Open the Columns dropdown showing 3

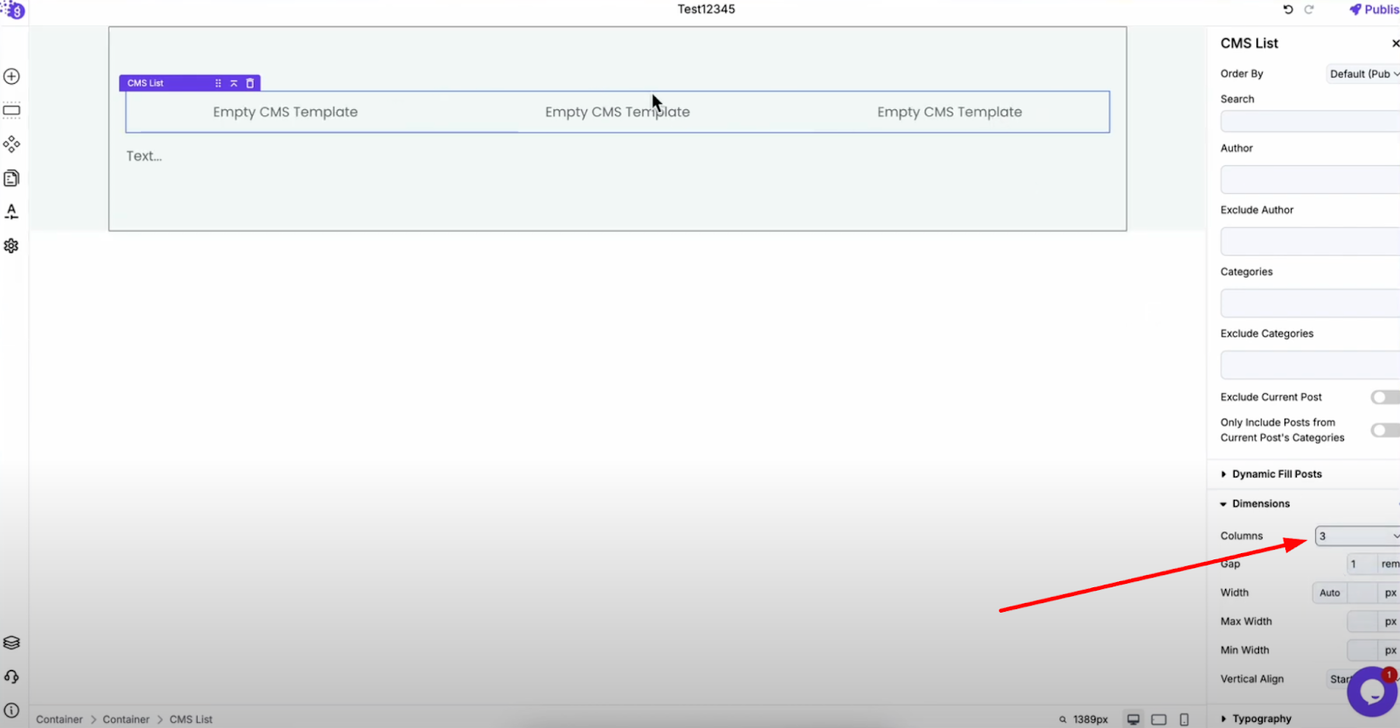pyautogui.click(x=1358, y=536)
